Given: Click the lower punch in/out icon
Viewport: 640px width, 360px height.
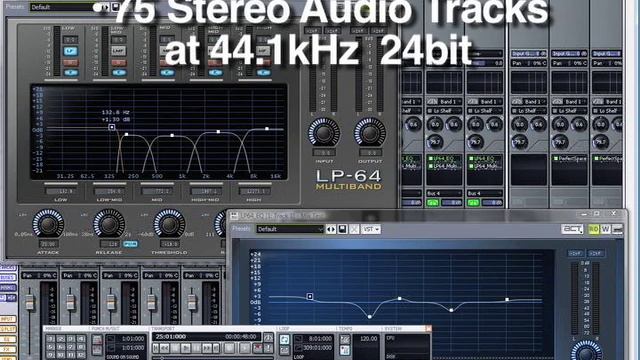Looking at the screenshot, I should 97,349.
